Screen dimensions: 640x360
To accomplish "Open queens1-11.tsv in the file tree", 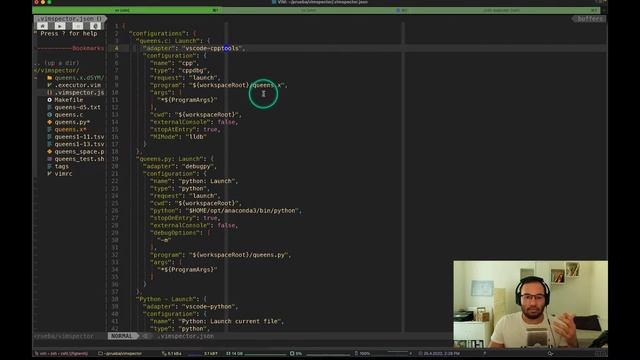I will [x=79, y=137].
